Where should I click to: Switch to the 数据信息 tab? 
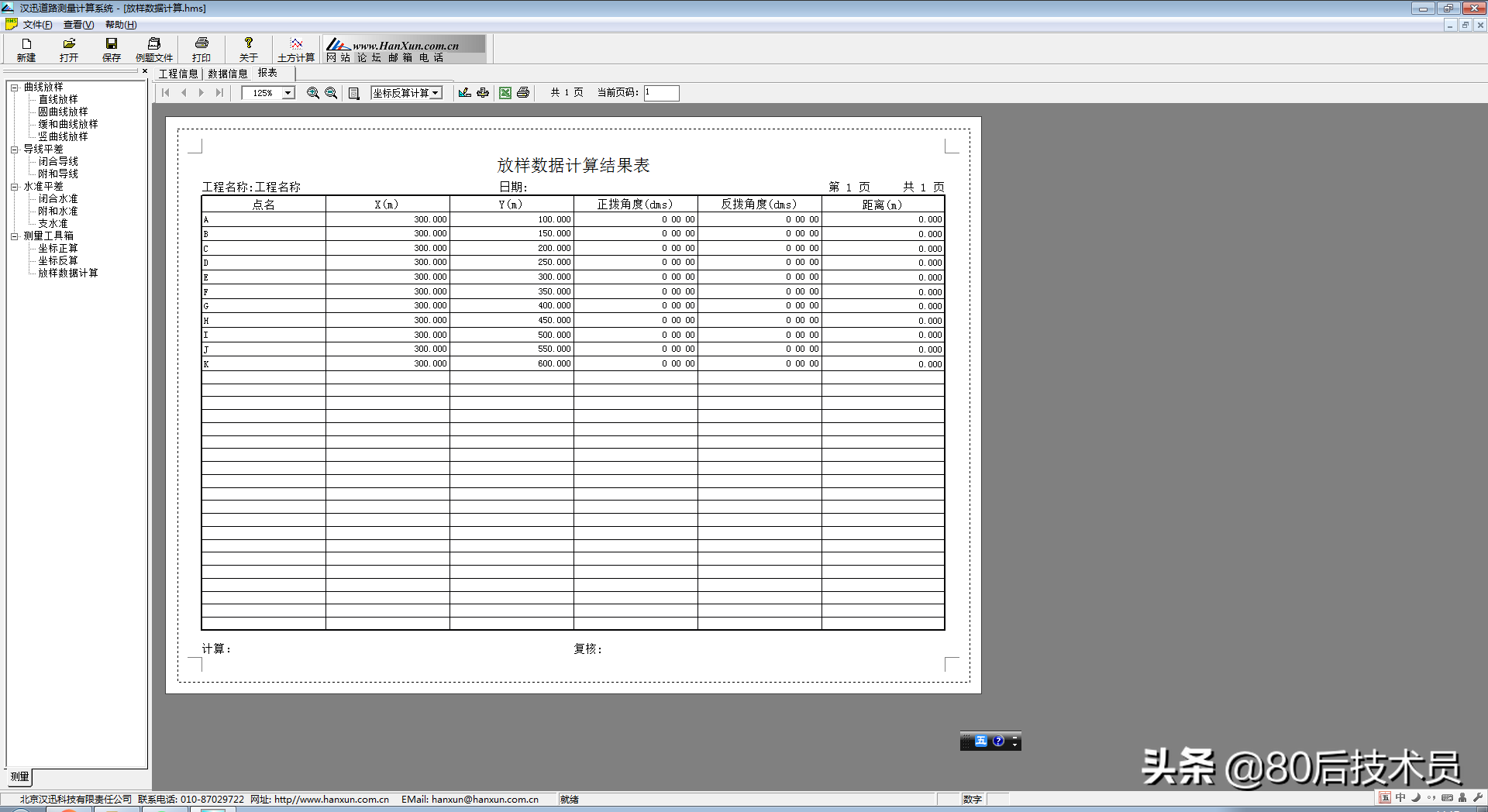point(227,74)
